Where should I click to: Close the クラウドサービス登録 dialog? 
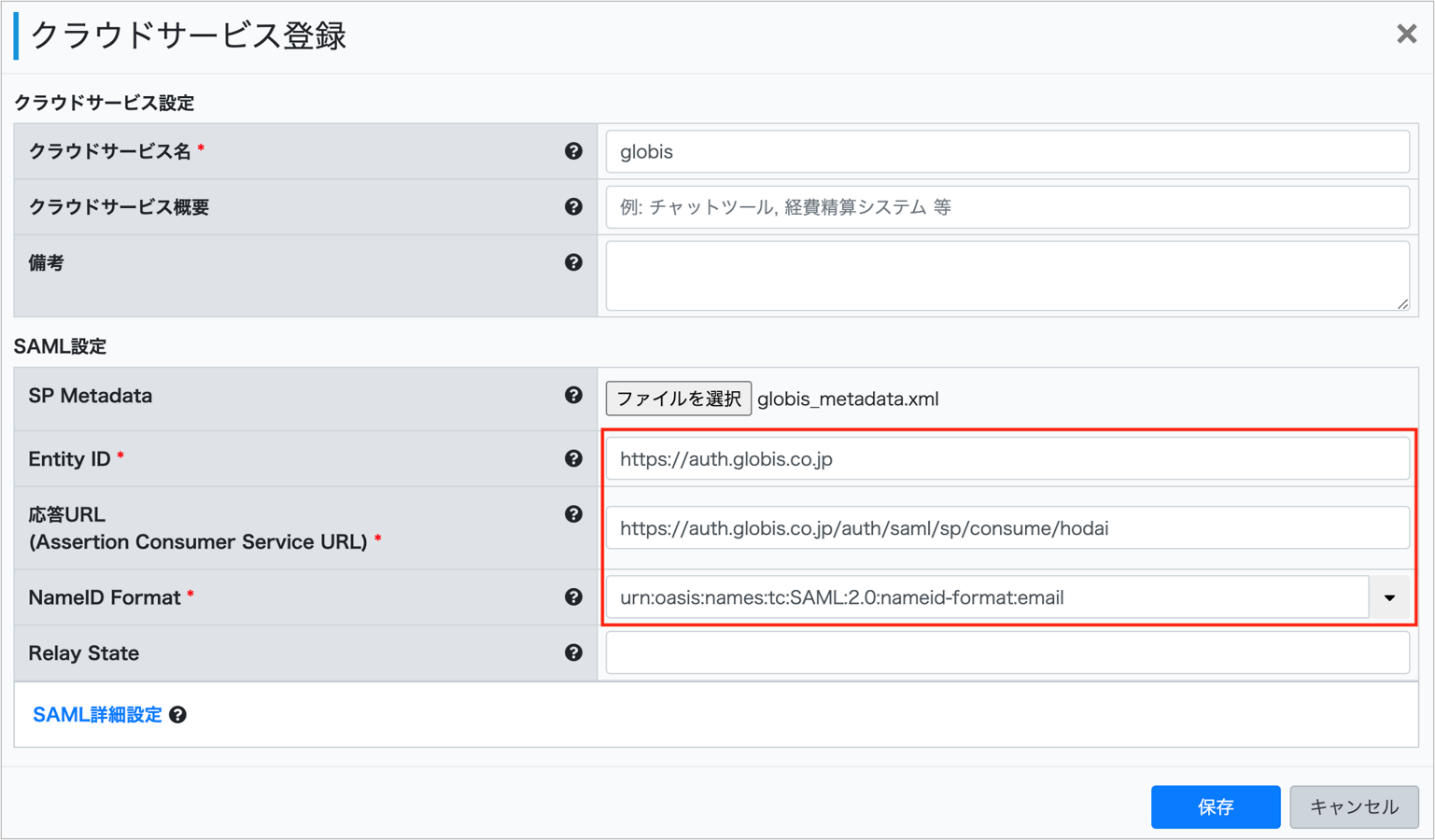coord(1406,34)
